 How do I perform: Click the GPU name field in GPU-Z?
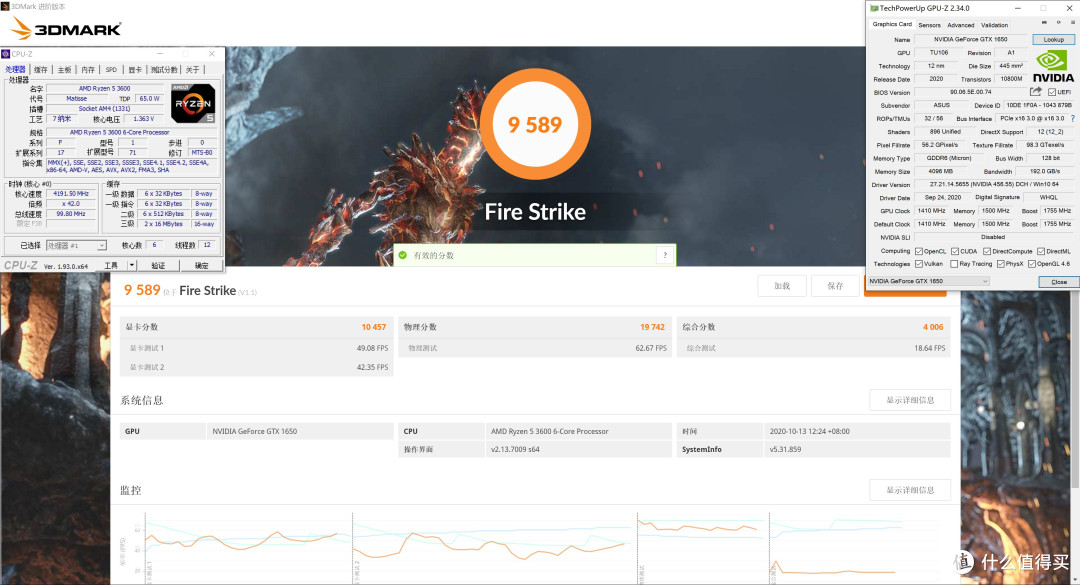[x=970, y=39]
